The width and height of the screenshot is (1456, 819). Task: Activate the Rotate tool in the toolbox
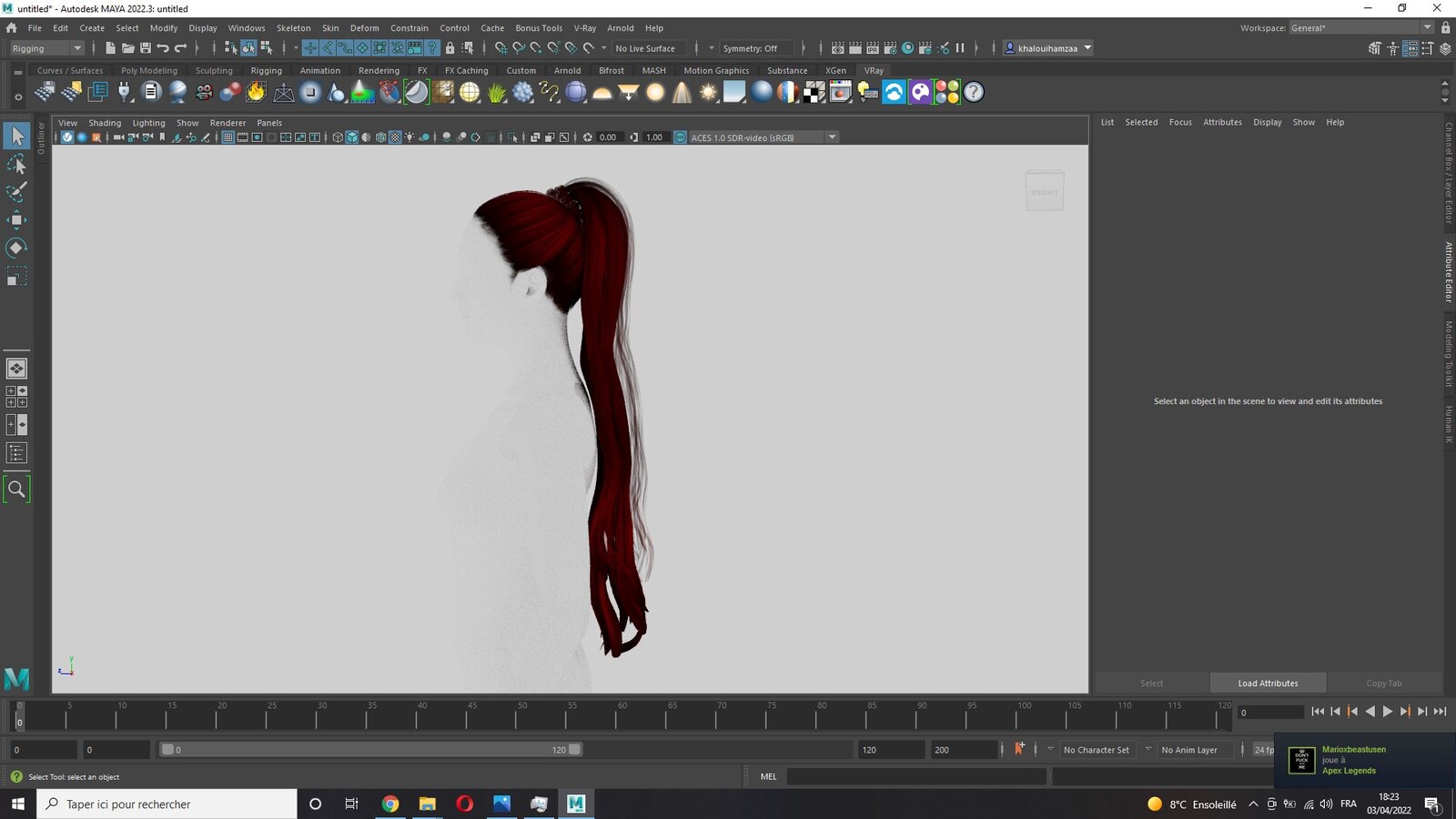(x=16, y=248)
